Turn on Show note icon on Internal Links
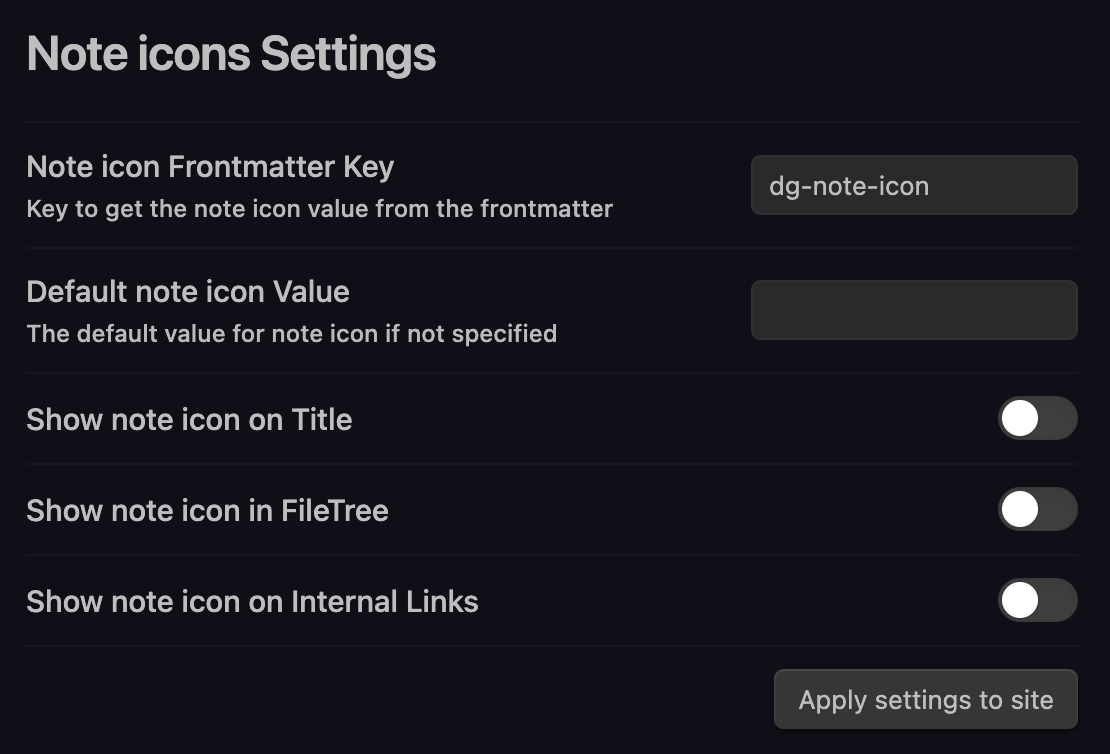The height and width of the screenshot is (754, 1110). 1037,601
